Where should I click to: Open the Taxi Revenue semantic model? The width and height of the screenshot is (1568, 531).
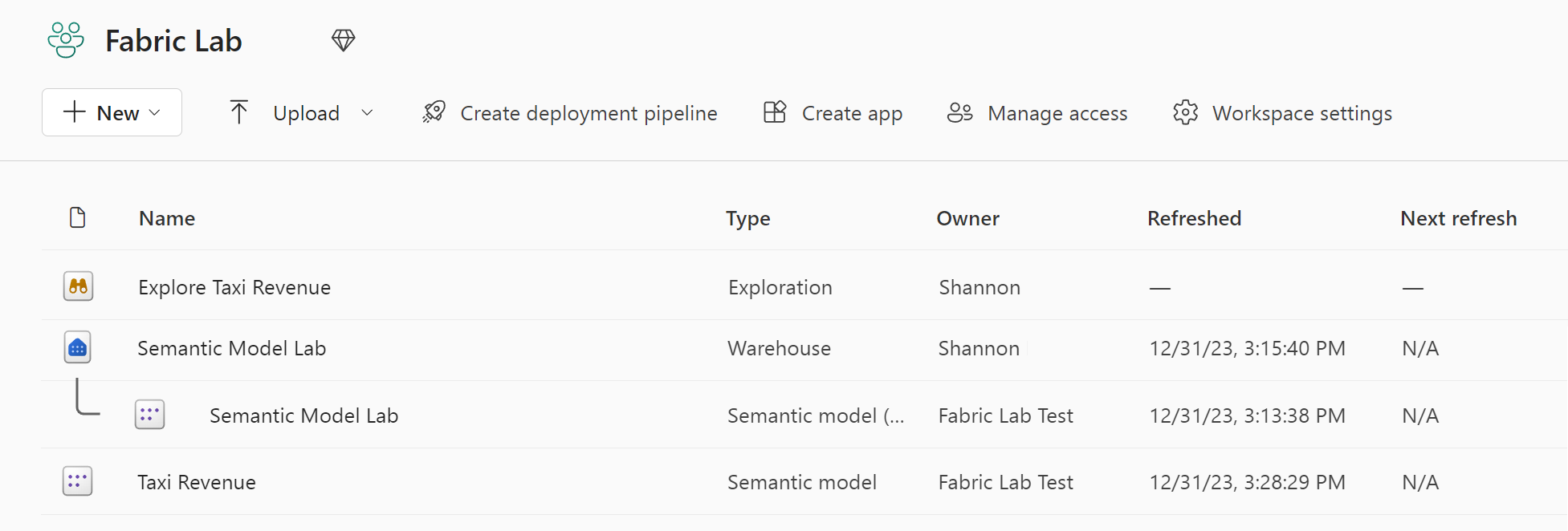197,482
